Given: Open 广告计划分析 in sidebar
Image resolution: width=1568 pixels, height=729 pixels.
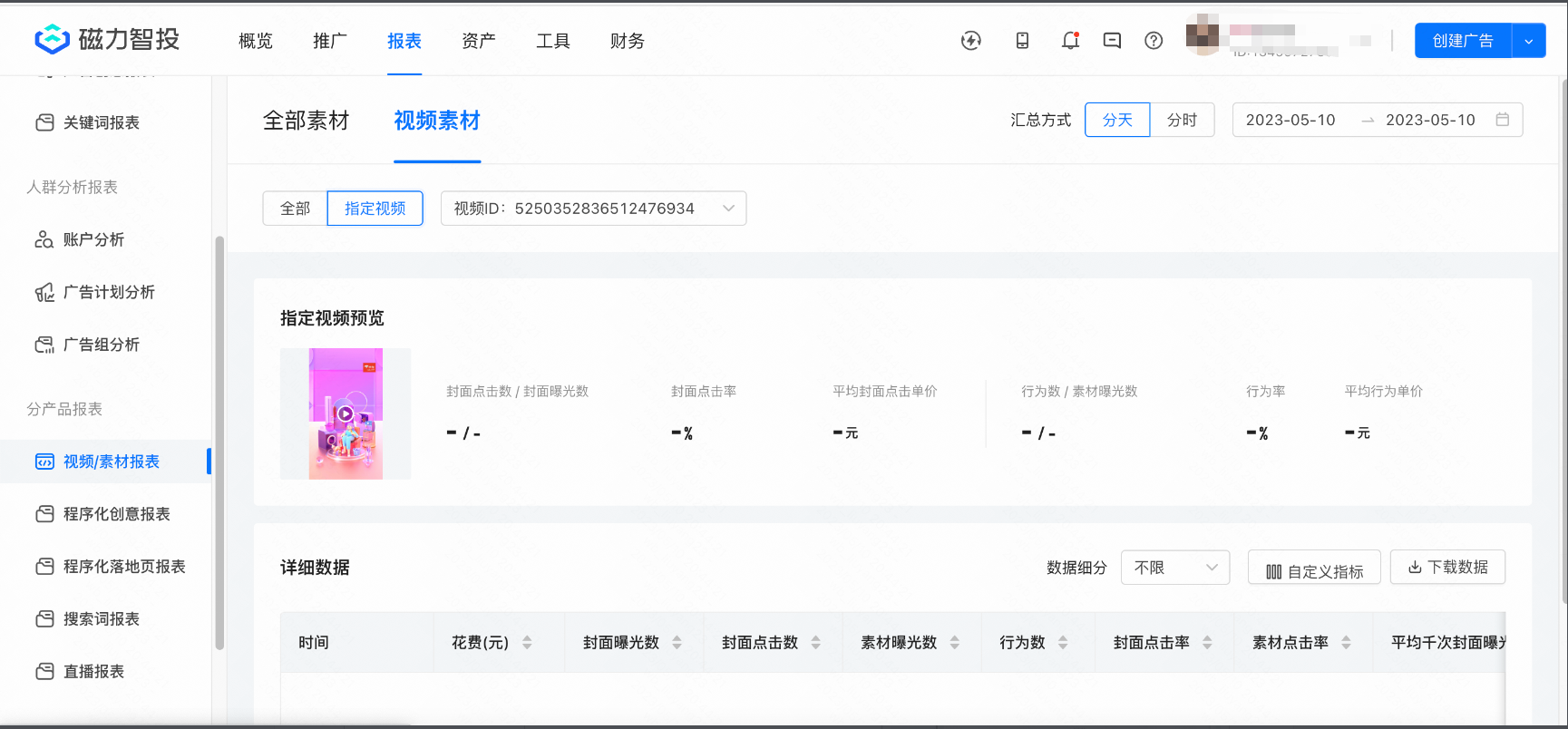Looking at the screenshot, I should point(109,292).
